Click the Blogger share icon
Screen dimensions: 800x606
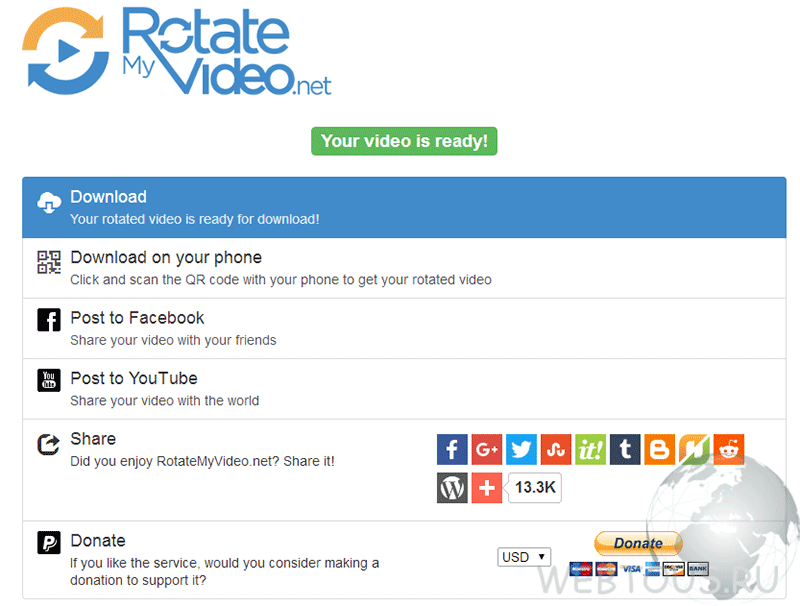tap(660, 449)
